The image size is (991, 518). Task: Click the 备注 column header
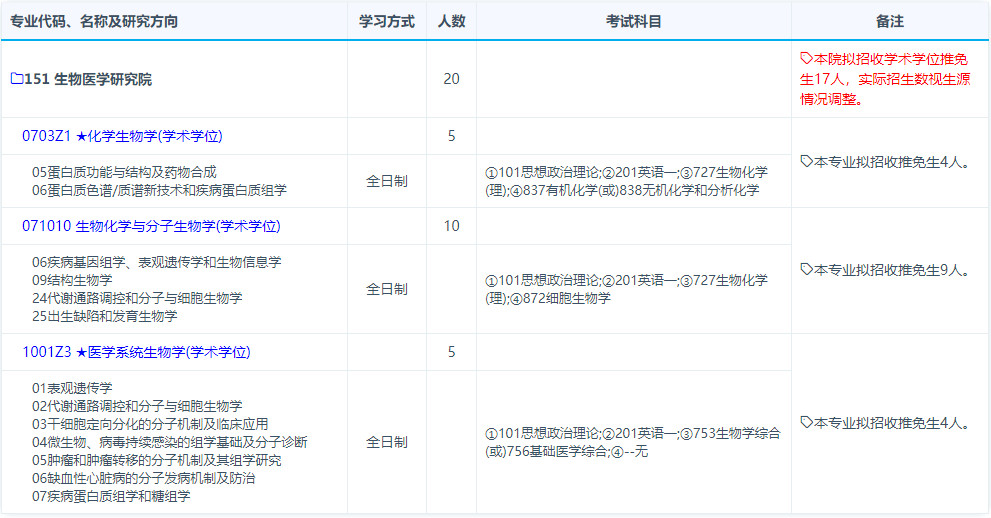pyautogui.click(x=889, y=21)
